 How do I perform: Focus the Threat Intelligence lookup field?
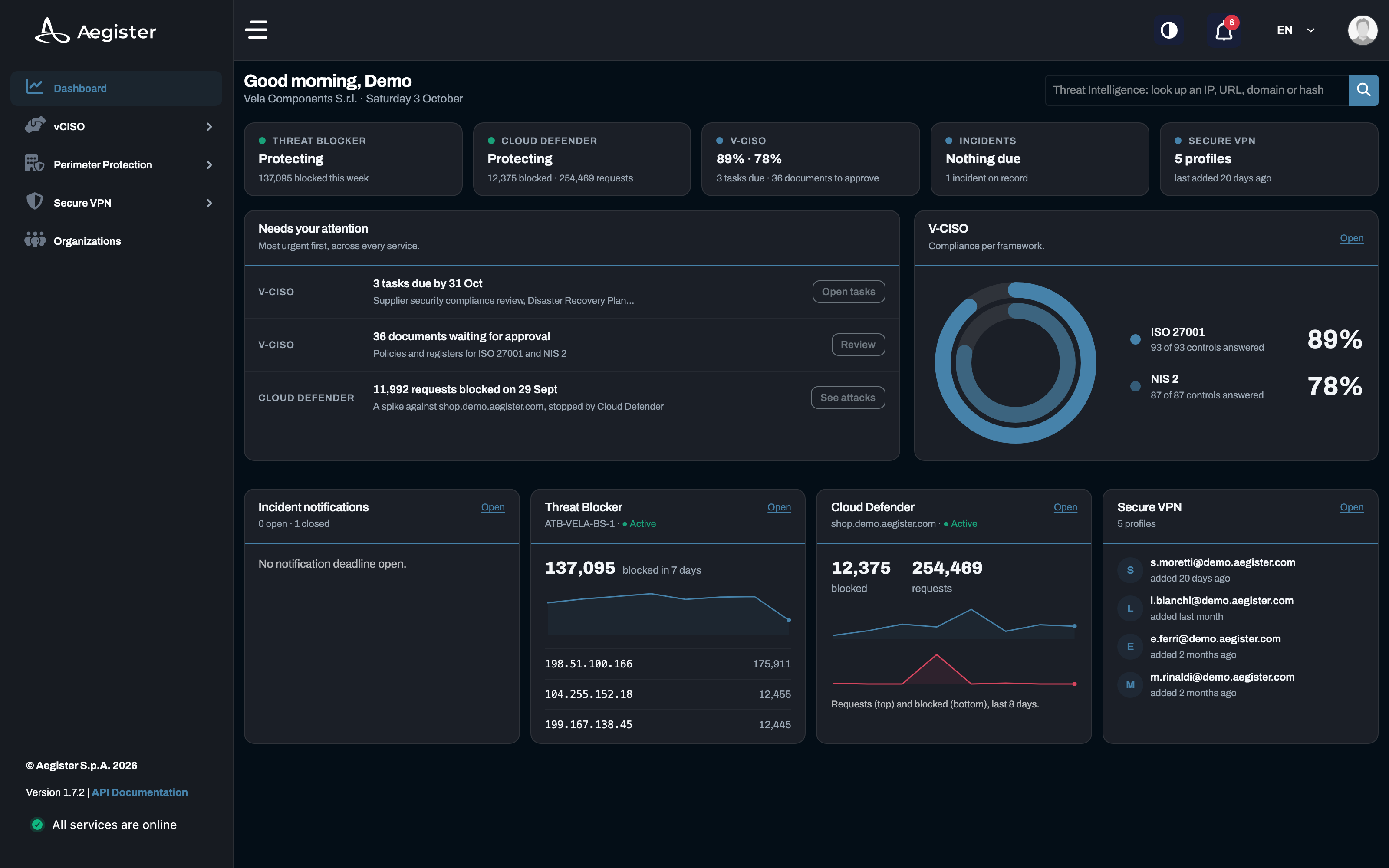[x=1197, y=89]
